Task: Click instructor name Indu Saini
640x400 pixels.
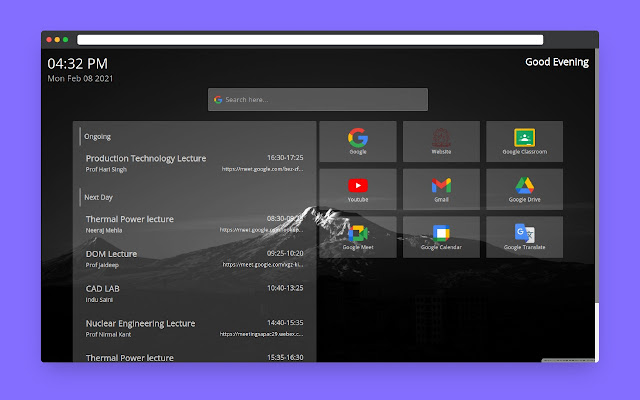Action: tap(99, 300)
